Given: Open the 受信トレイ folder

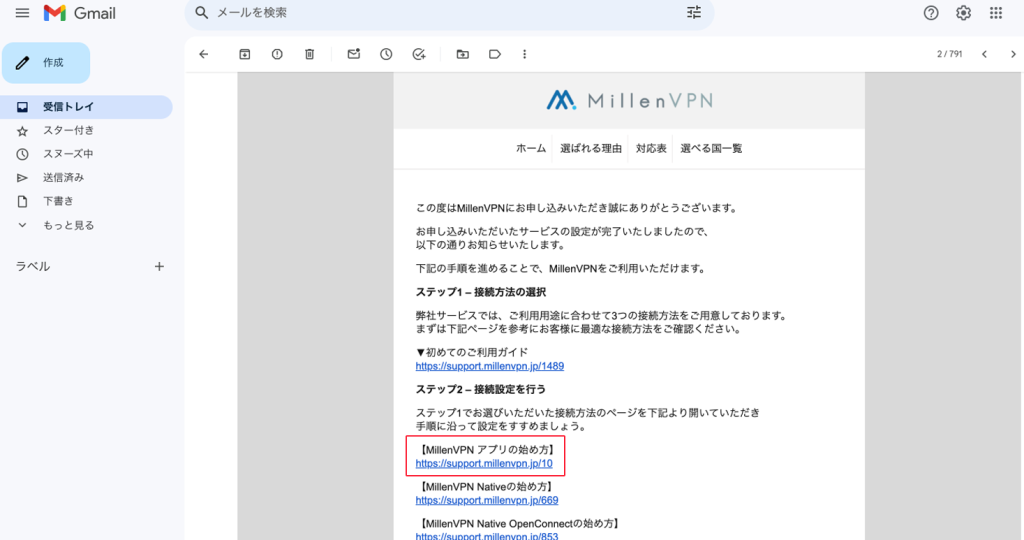Looking at the screenshot, I should coord(68,107).
